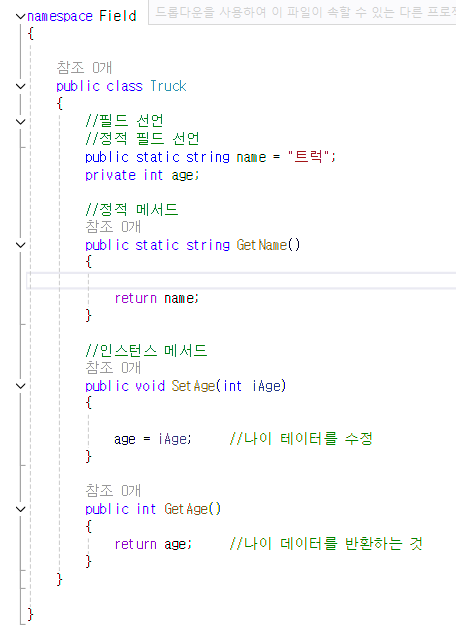Click name in the static string declaration

pyautogui.click(x=251, y=157)
